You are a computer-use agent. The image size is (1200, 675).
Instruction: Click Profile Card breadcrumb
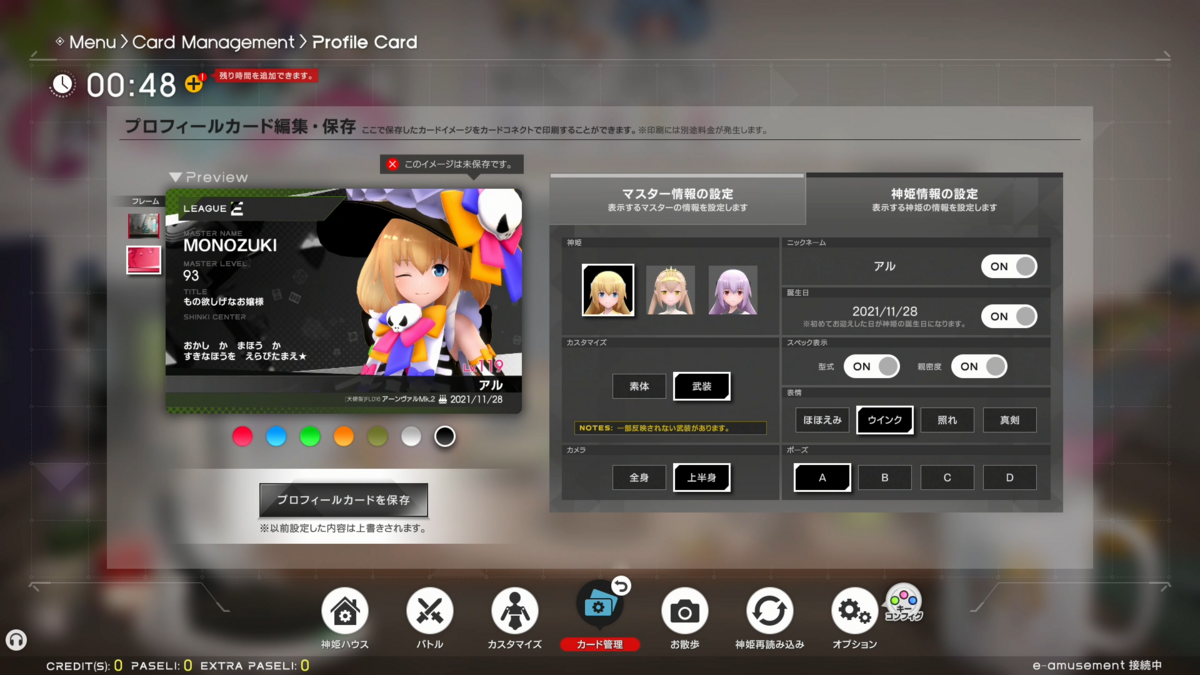click(x=364, y=42)
